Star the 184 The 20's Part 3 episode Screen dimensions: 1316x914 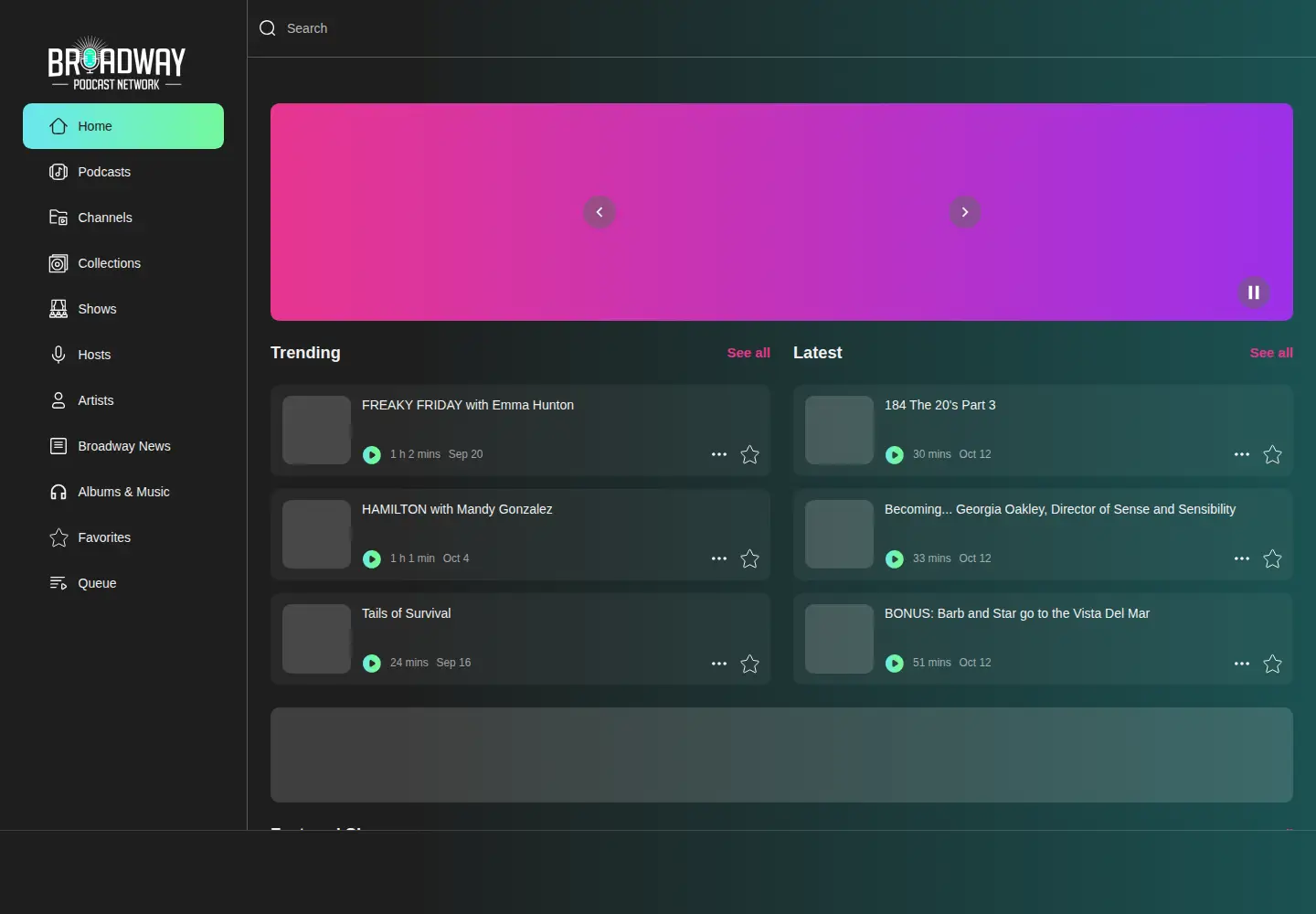tap(1273, 454)
